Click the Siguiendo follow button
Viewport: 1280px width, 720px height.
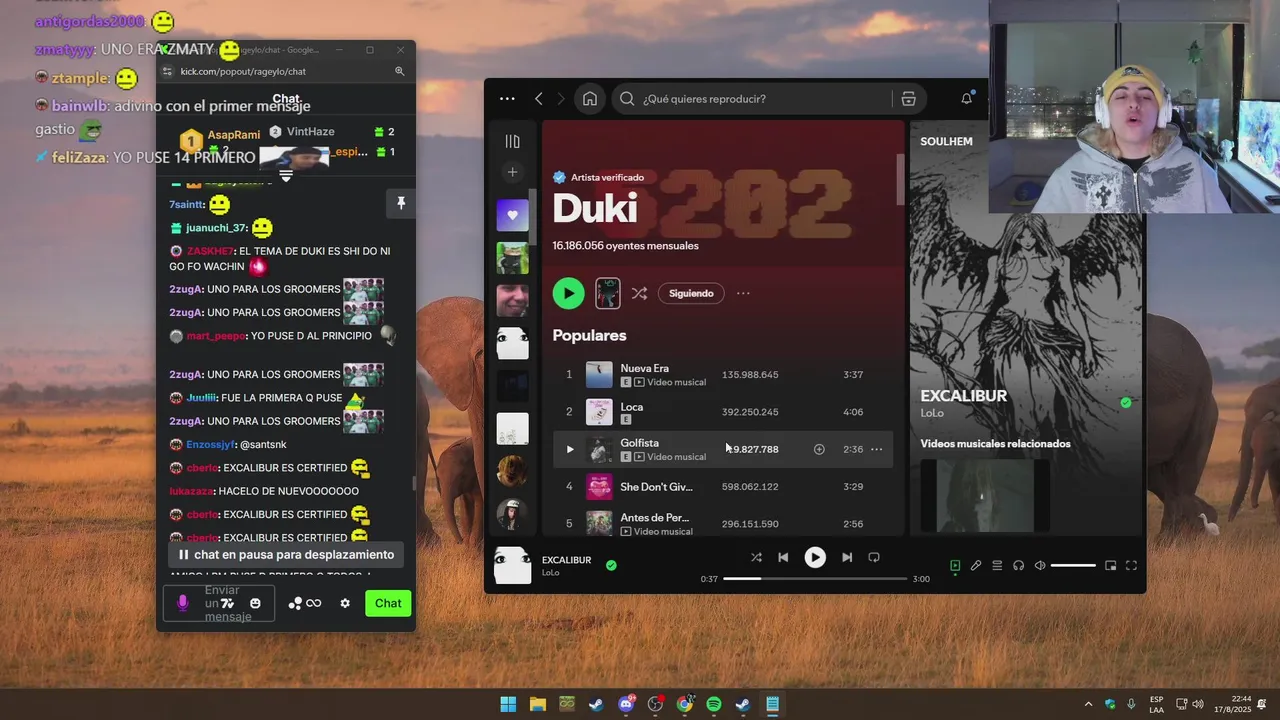click(x=691, y=293)
